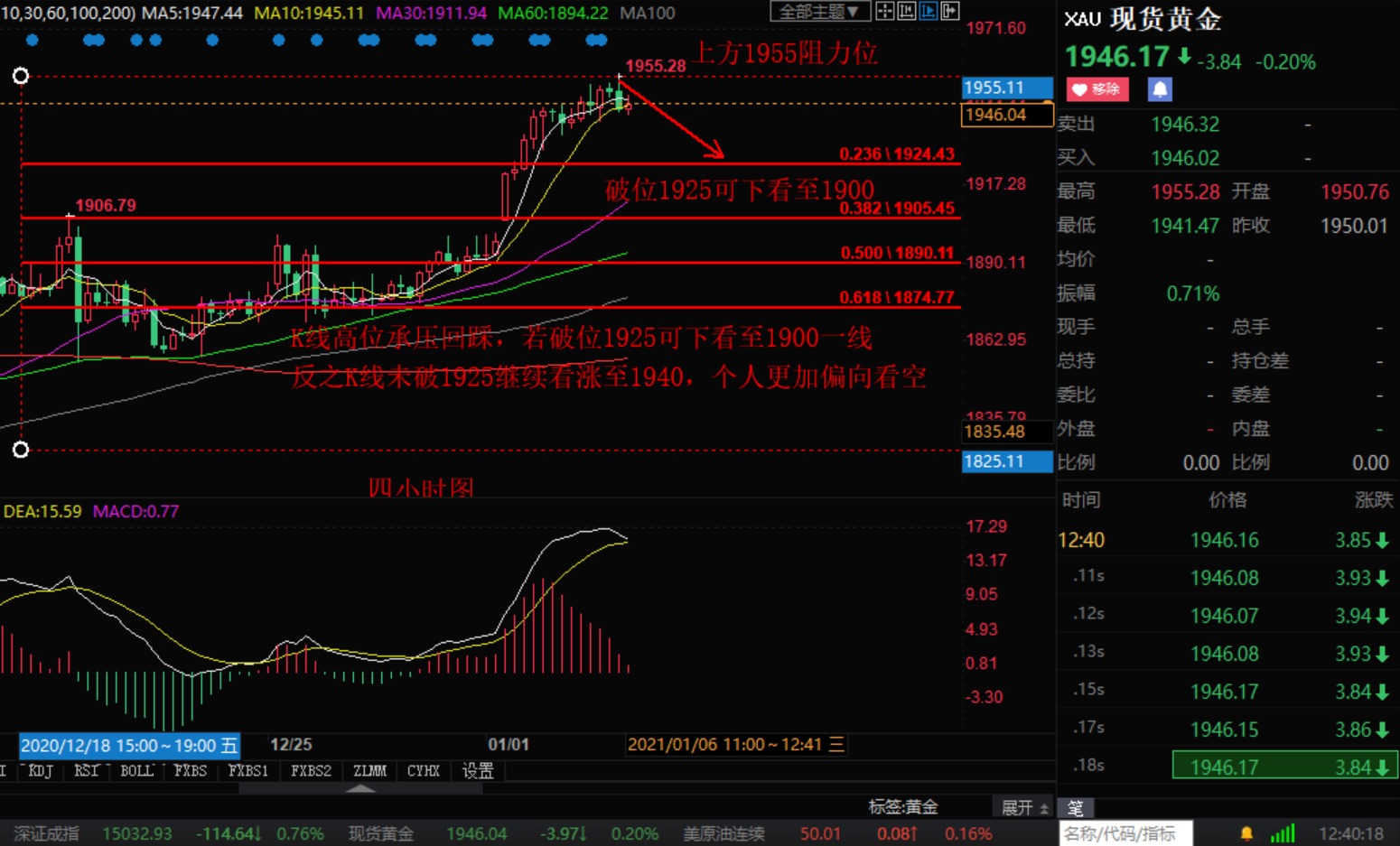Click the 涨跌 column header in tick list
The image size is (1400, 846).
(x=1374, y=500)
